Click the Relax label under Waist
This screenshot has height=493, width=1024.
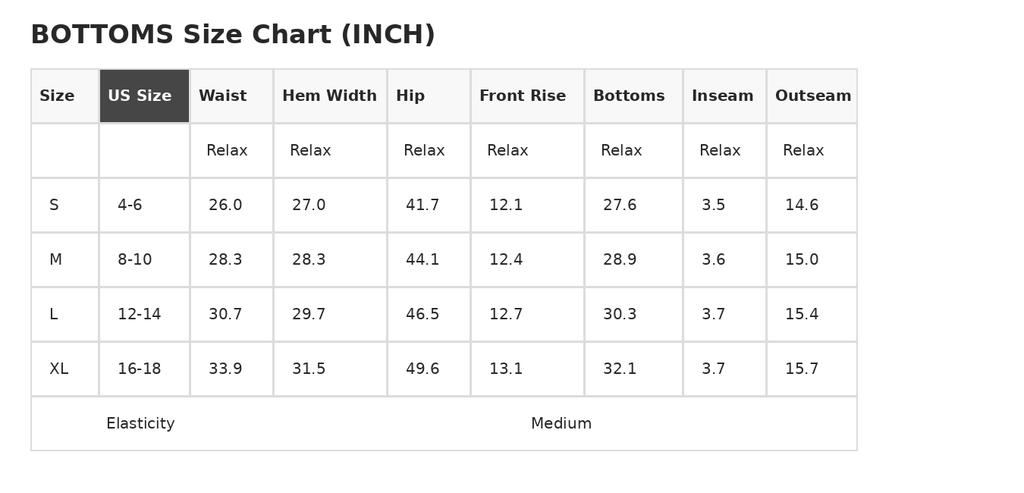coord(227,151)
